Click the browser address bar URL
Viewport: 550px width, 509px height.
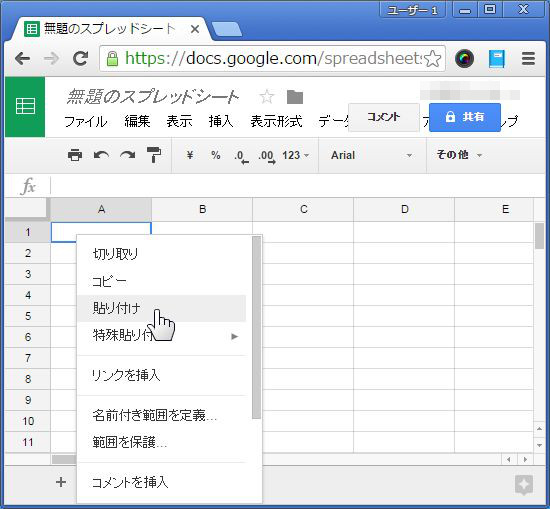[x=274, y=59]
